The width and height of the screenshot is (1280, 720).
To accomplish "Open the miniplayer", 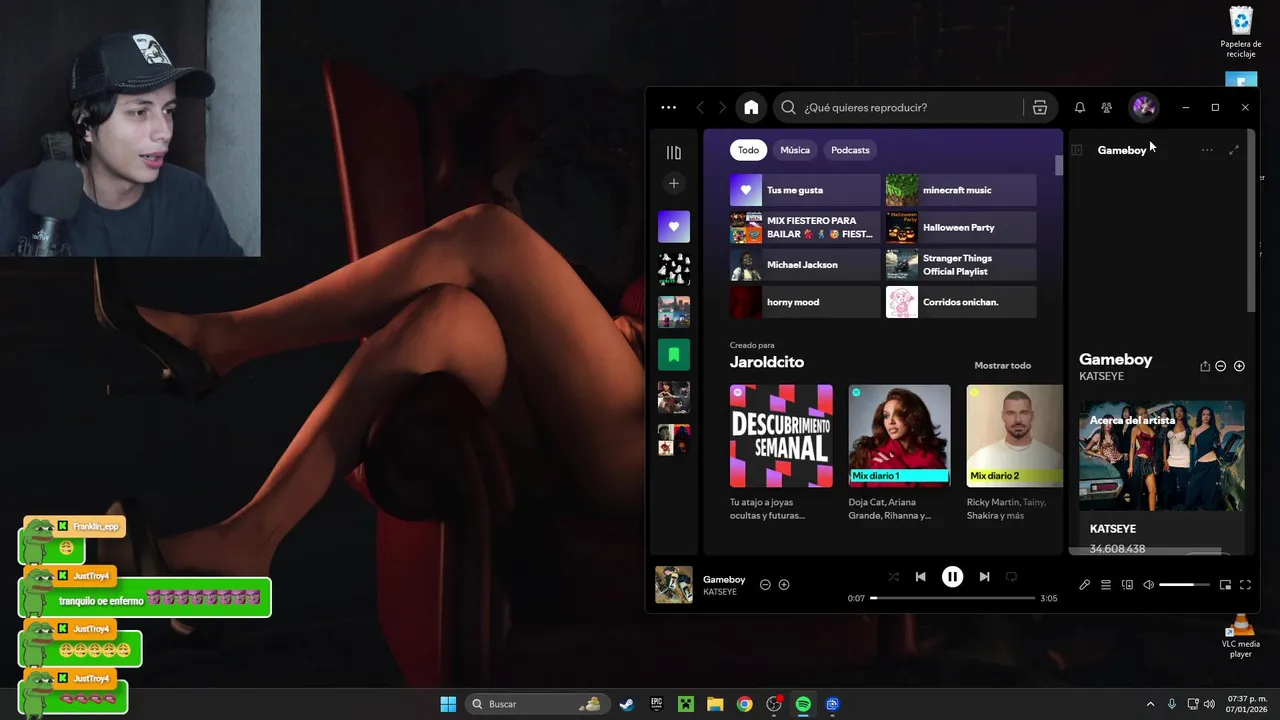I will [x=1225, y=585].
